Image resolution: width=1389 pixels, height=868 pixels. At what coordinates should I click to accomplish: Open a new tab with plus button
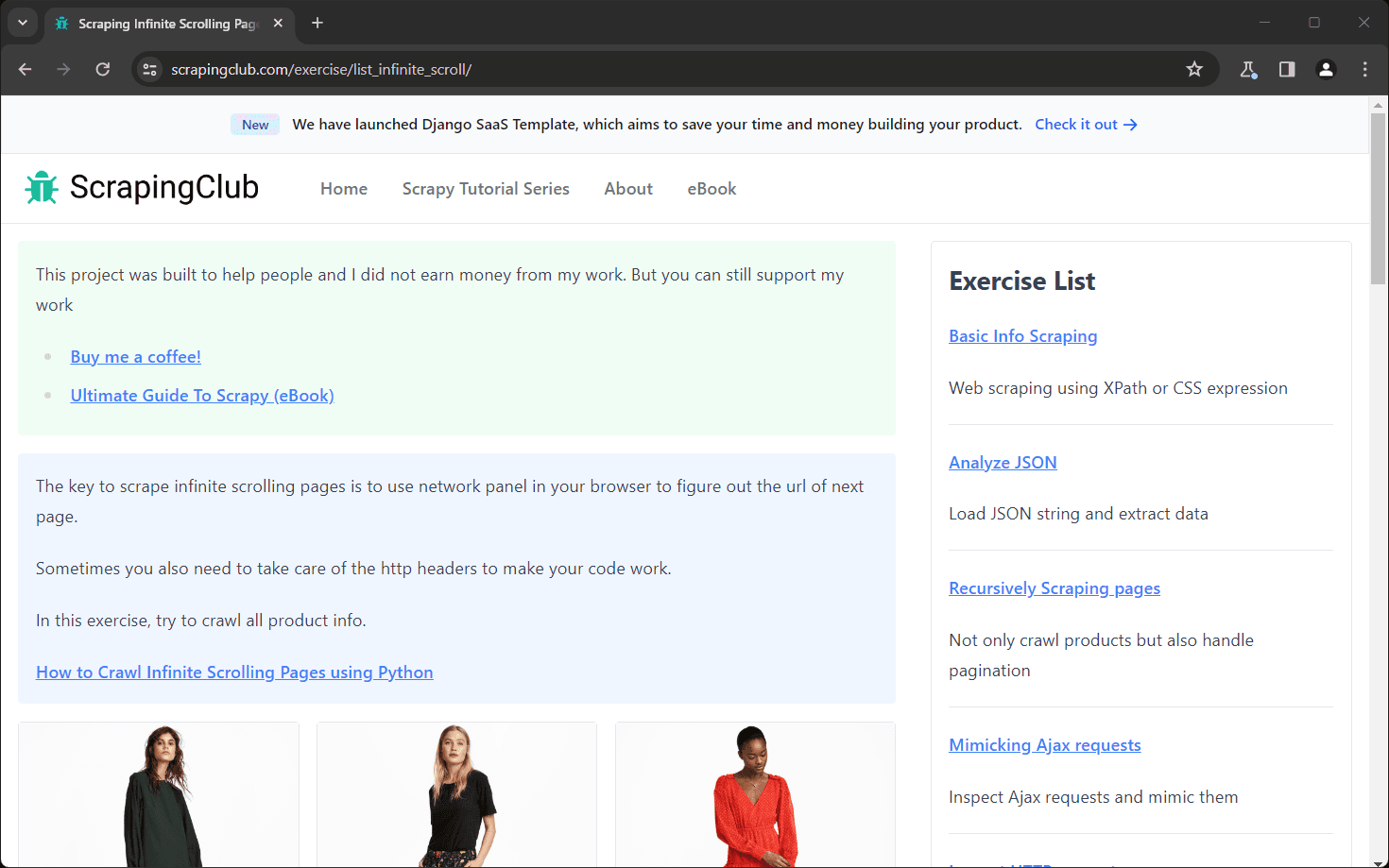click(x=317, y=23)
